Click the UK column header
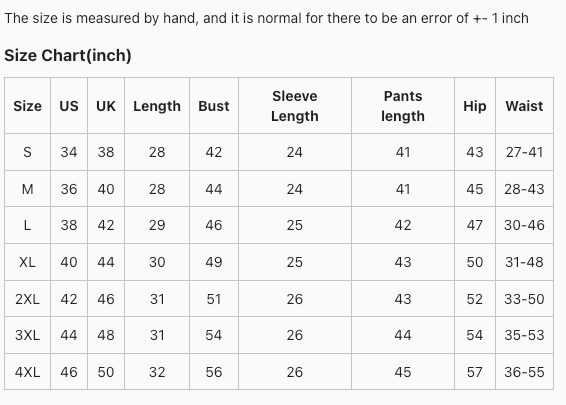Image resolution: width=566 pixels, height=405 pixels. pos(106,106)
